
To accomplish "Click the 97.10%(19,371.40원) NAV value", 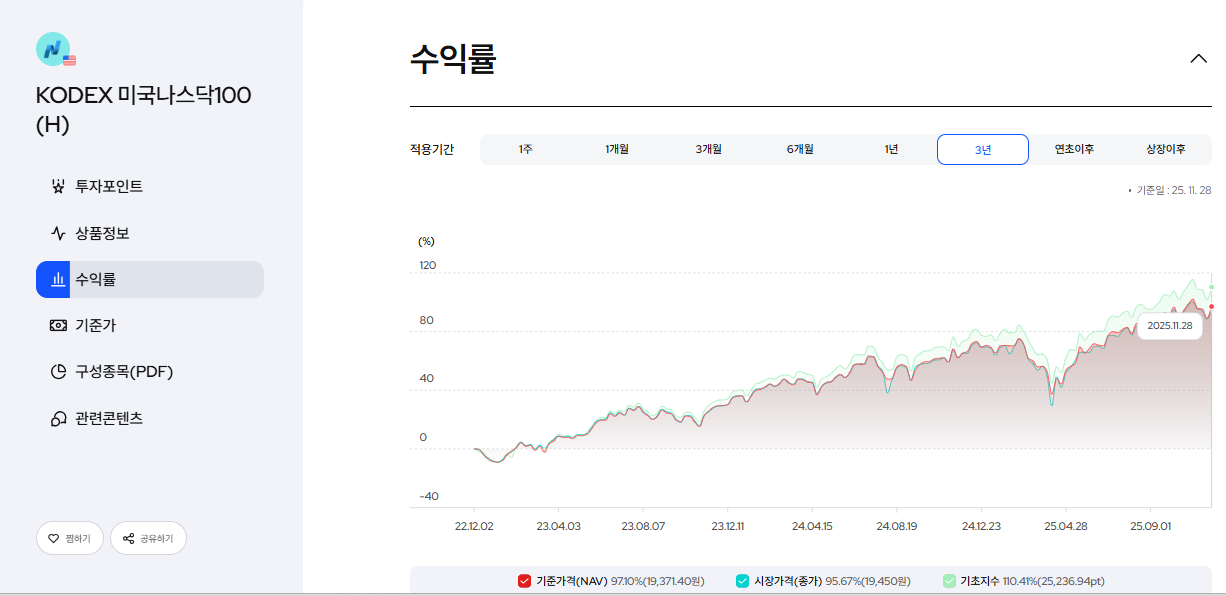I will pyautogui.click(x=657, y=581).
